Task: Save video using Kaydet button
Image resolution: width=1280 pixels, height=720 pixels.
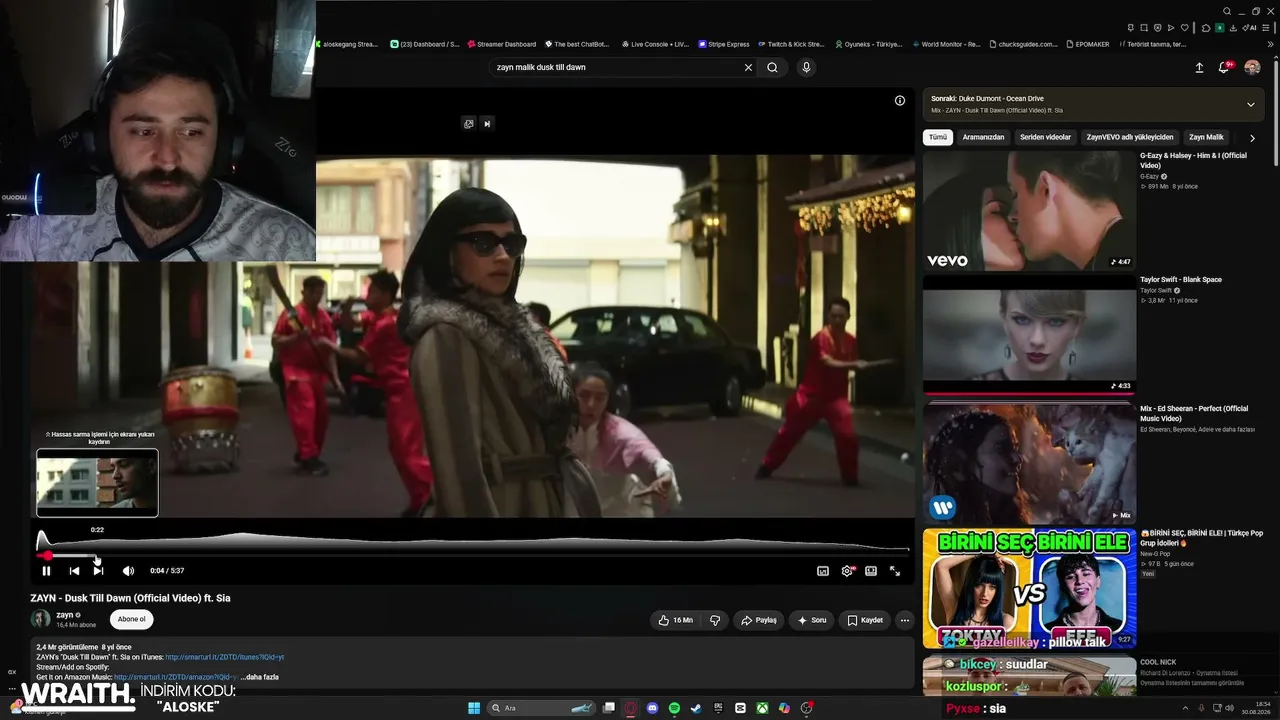Action: coord(865,620)
